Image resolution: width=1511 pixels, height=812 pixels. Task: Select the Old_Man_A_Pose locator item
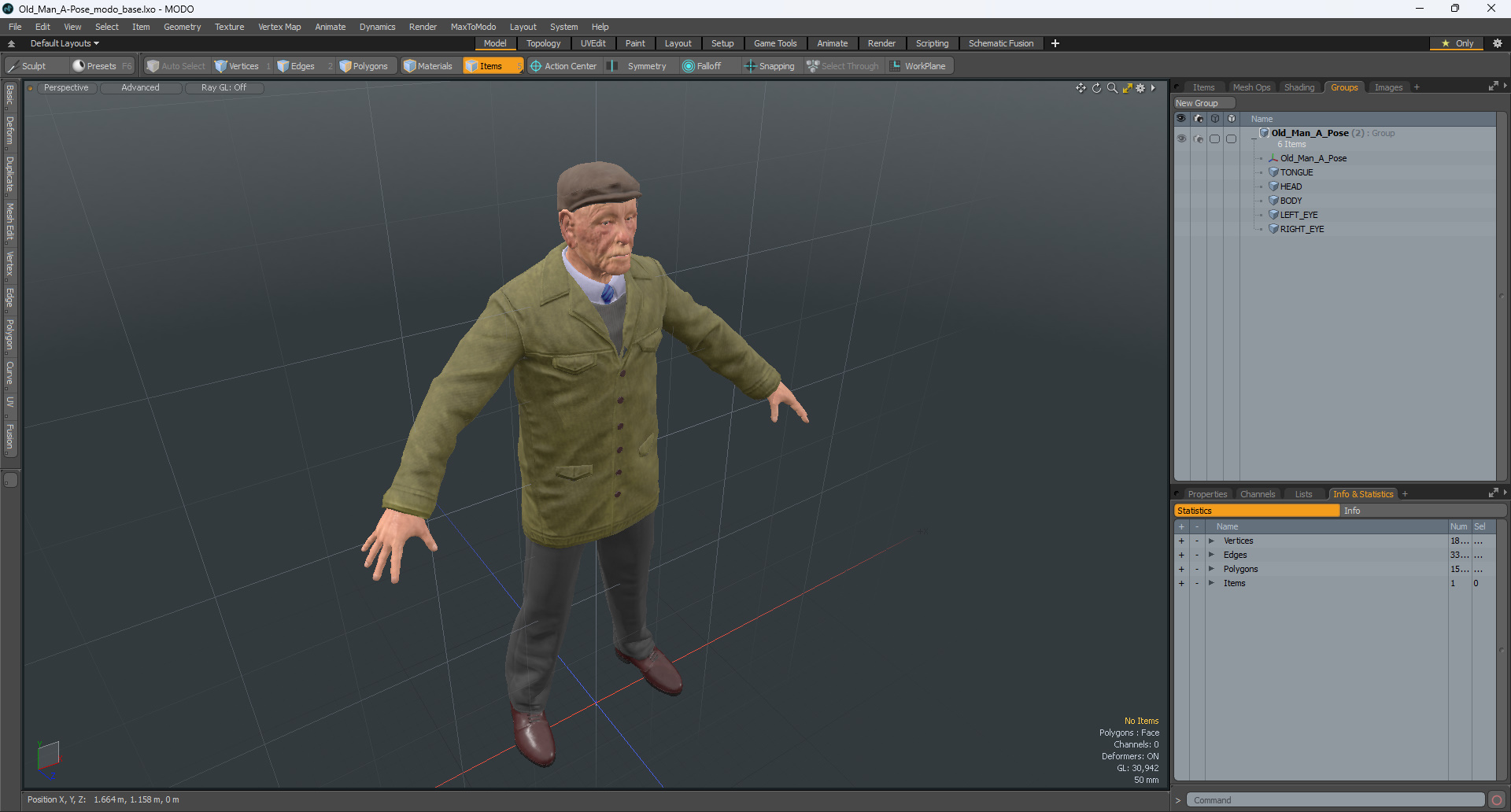(x=1313, y=158)
